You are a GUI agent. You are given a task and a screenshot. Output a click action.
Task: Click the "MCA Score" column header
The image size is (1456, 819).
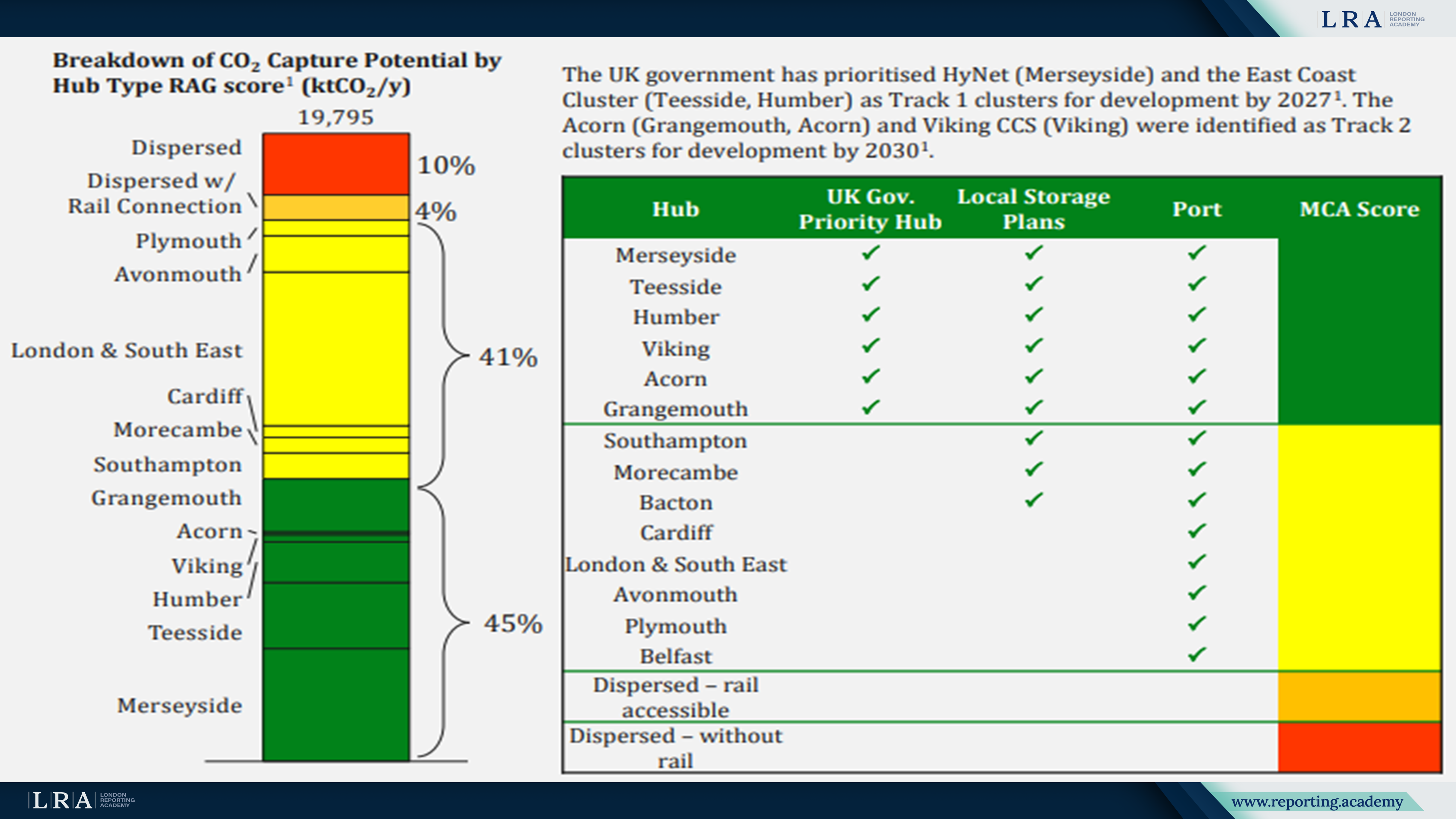coord(1359,209)
